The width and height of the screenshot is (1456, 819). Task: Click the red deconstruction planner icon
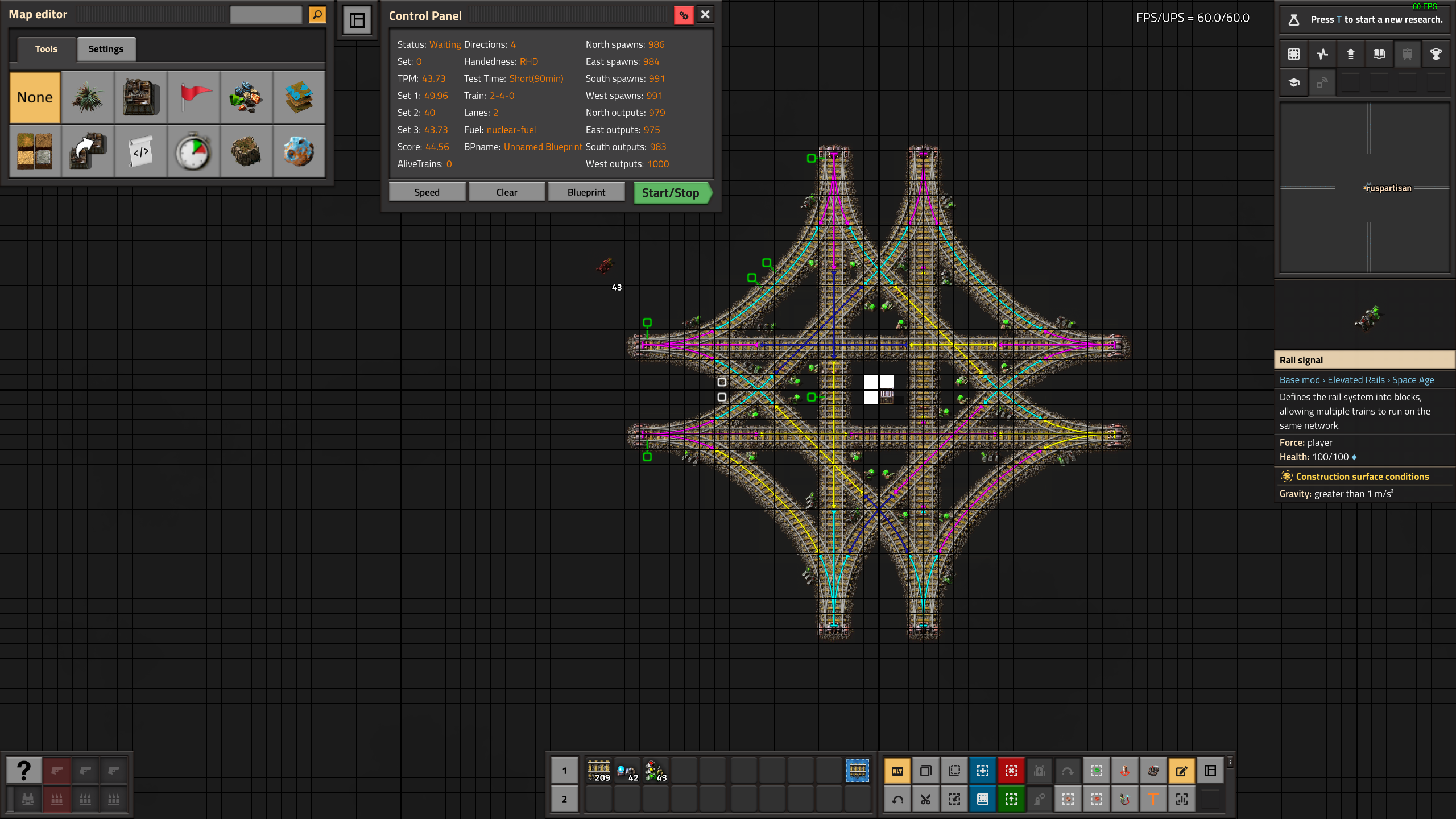[x=1011, y=771]
